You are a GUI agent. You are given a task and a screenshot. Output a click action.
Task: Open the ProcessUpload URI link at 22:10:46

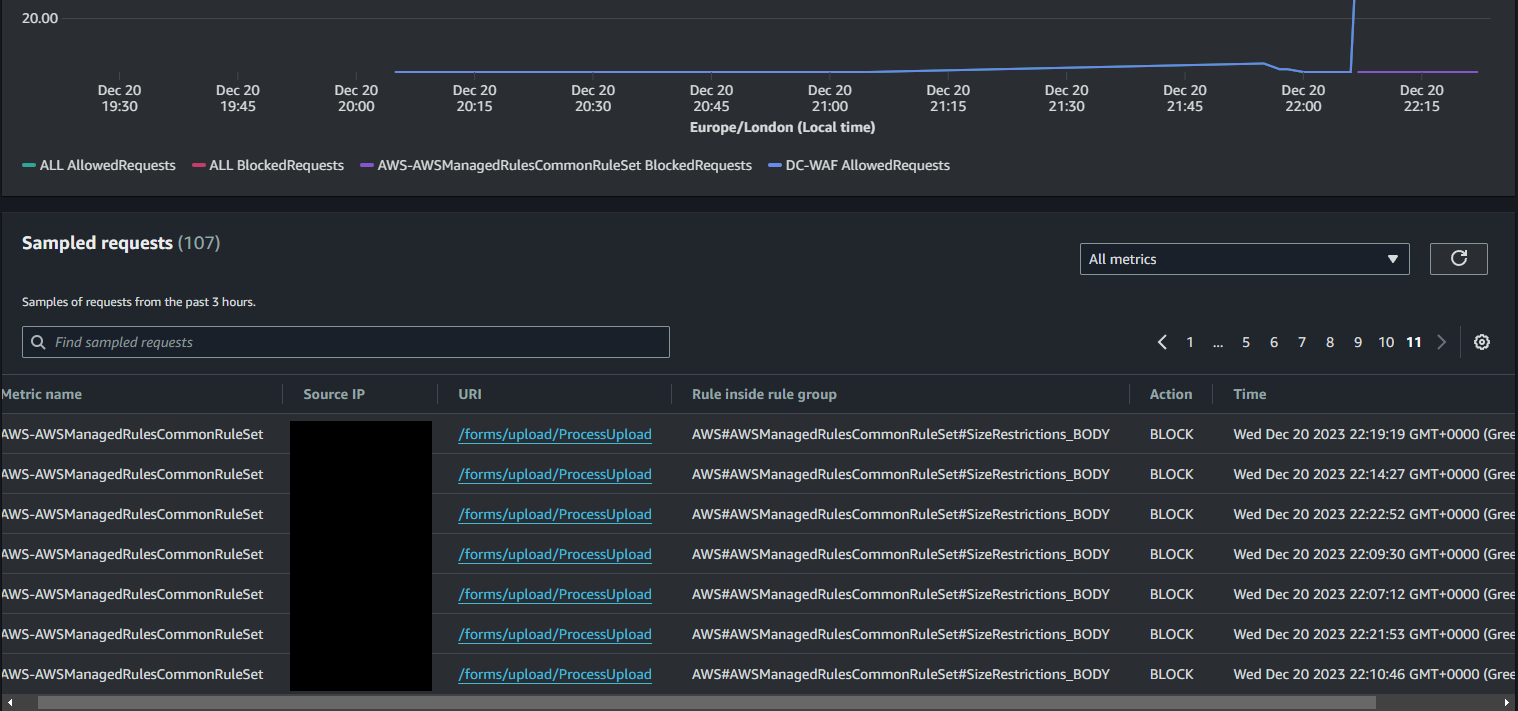tap(555, 675)
